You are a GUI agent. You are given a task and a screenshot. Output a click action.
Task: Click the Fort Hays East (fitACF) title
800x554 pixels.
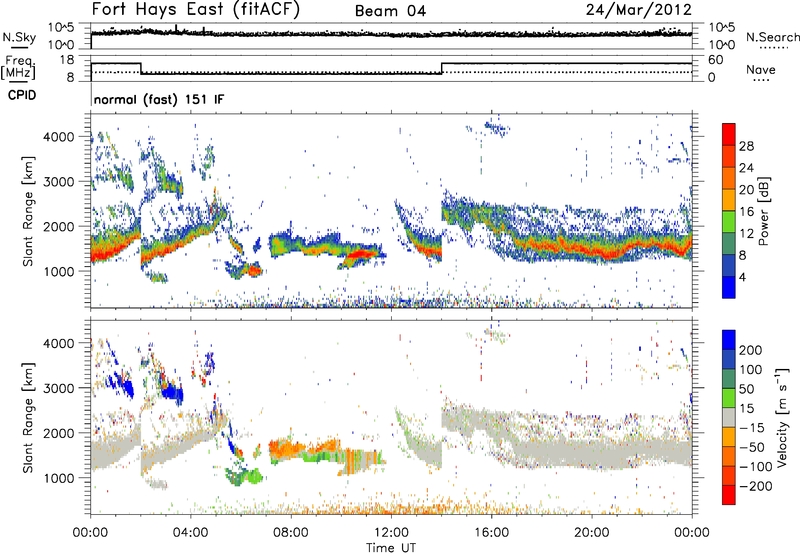[196, 10]
